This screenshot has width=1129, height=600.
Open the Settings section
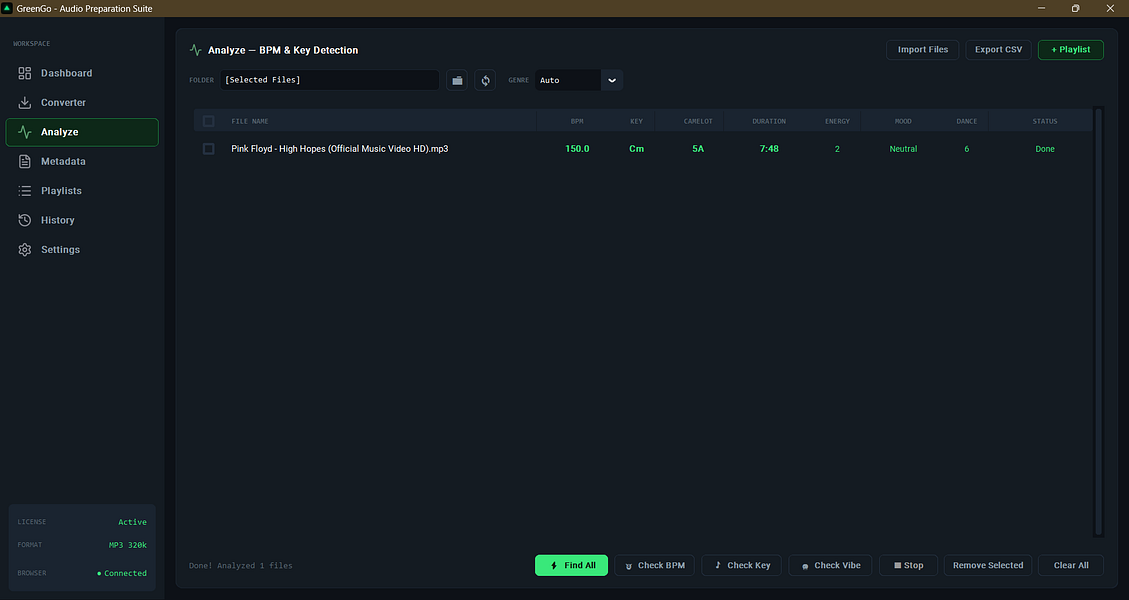coord(82,249)
